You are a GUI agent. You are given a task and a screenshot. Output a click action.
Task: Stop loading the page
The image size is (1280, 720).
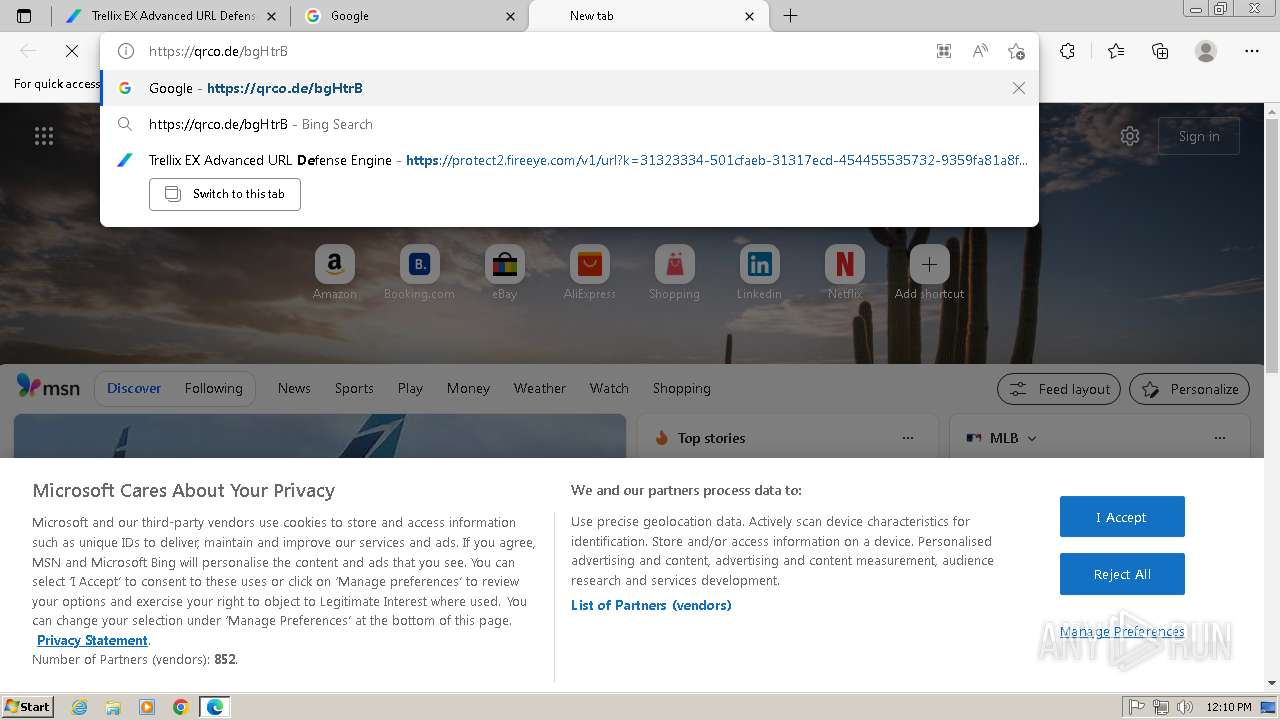tap(71, 51)
